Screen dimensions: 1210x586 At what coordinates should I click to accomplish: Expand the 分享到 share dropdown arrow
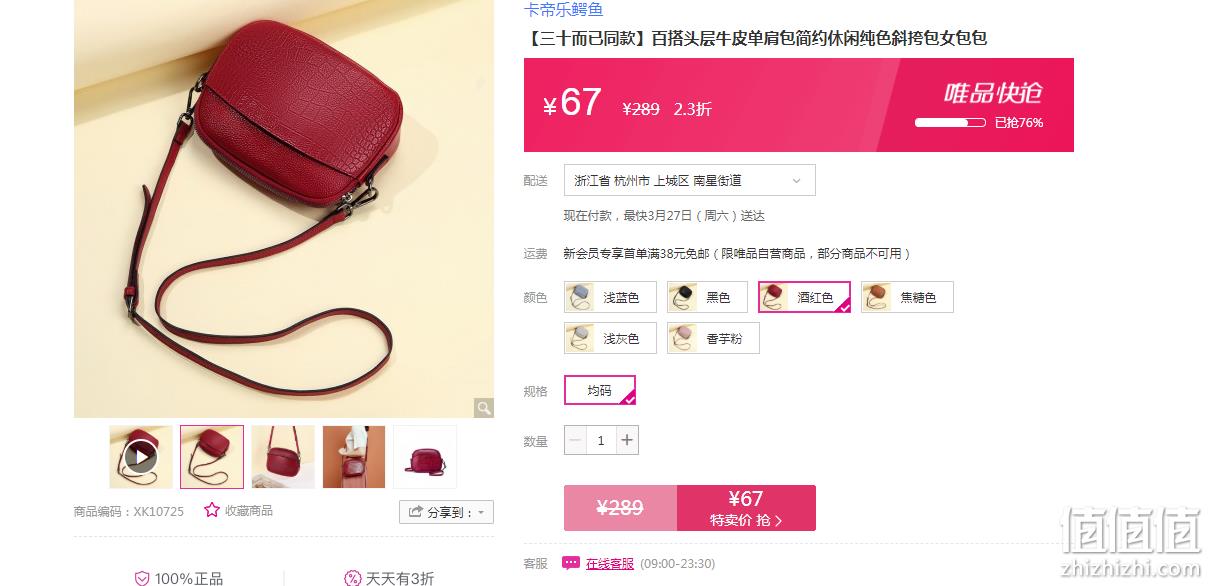pyautogui.click(x=481, y=513)
